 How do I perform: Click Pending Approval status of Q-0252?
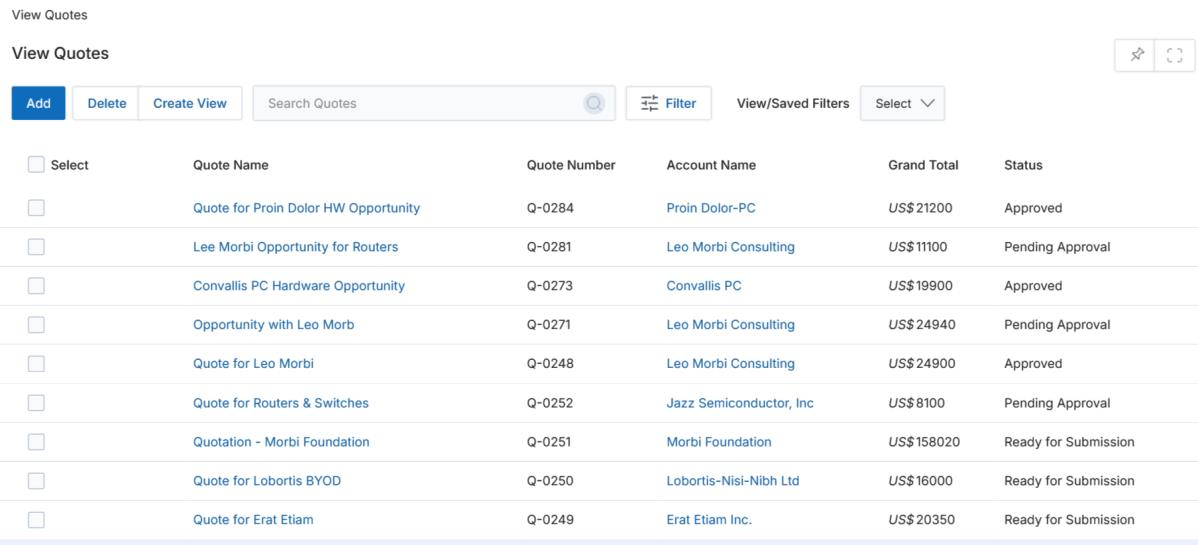point(1057,403)
